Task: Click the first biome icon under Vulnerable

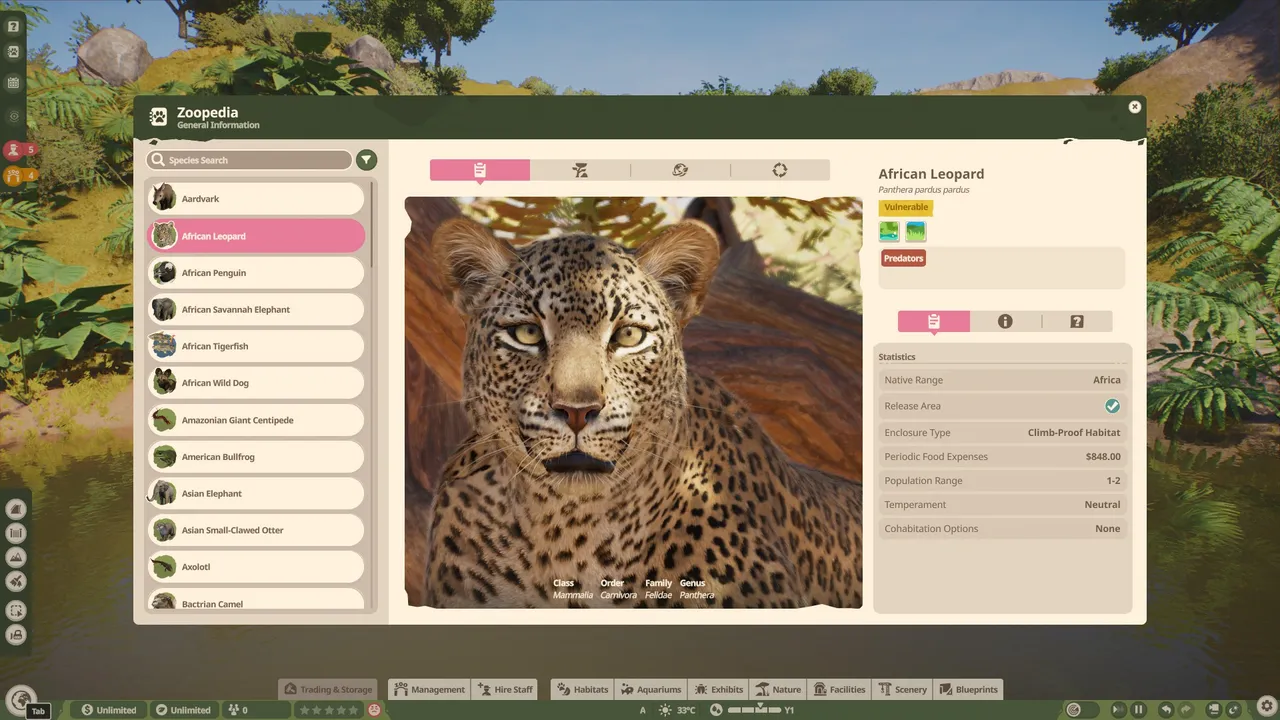Action: (x=889, y=232)
